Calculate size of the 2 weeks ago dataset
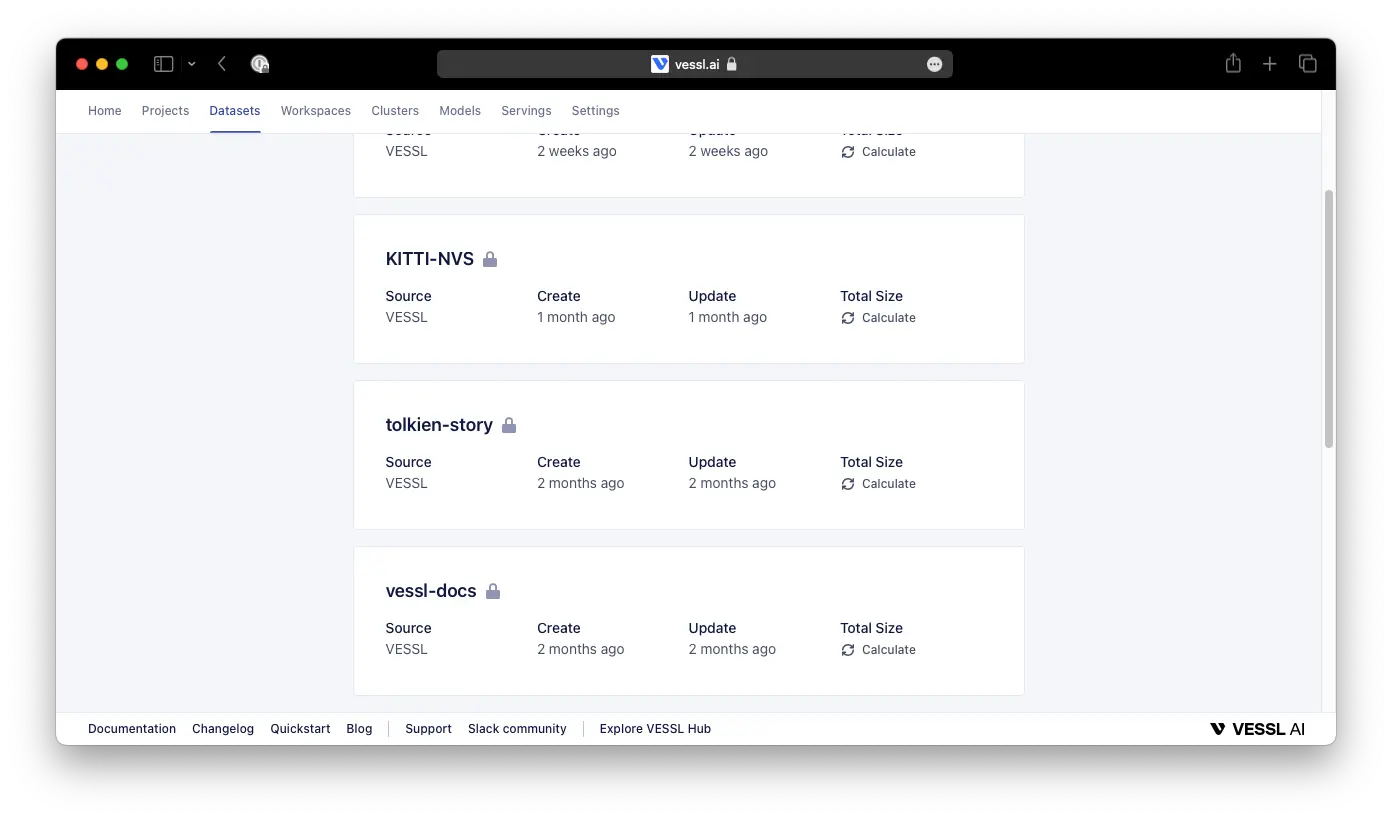The height and width of the screenshot is (819, 1392). [878, 152]
